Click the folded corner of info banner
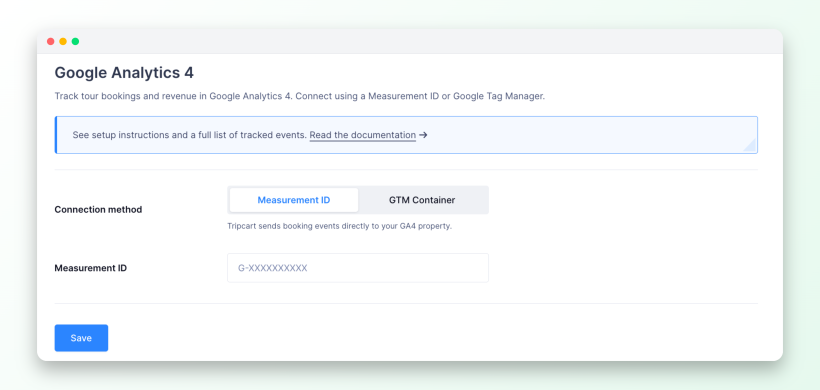 (750, 145)
